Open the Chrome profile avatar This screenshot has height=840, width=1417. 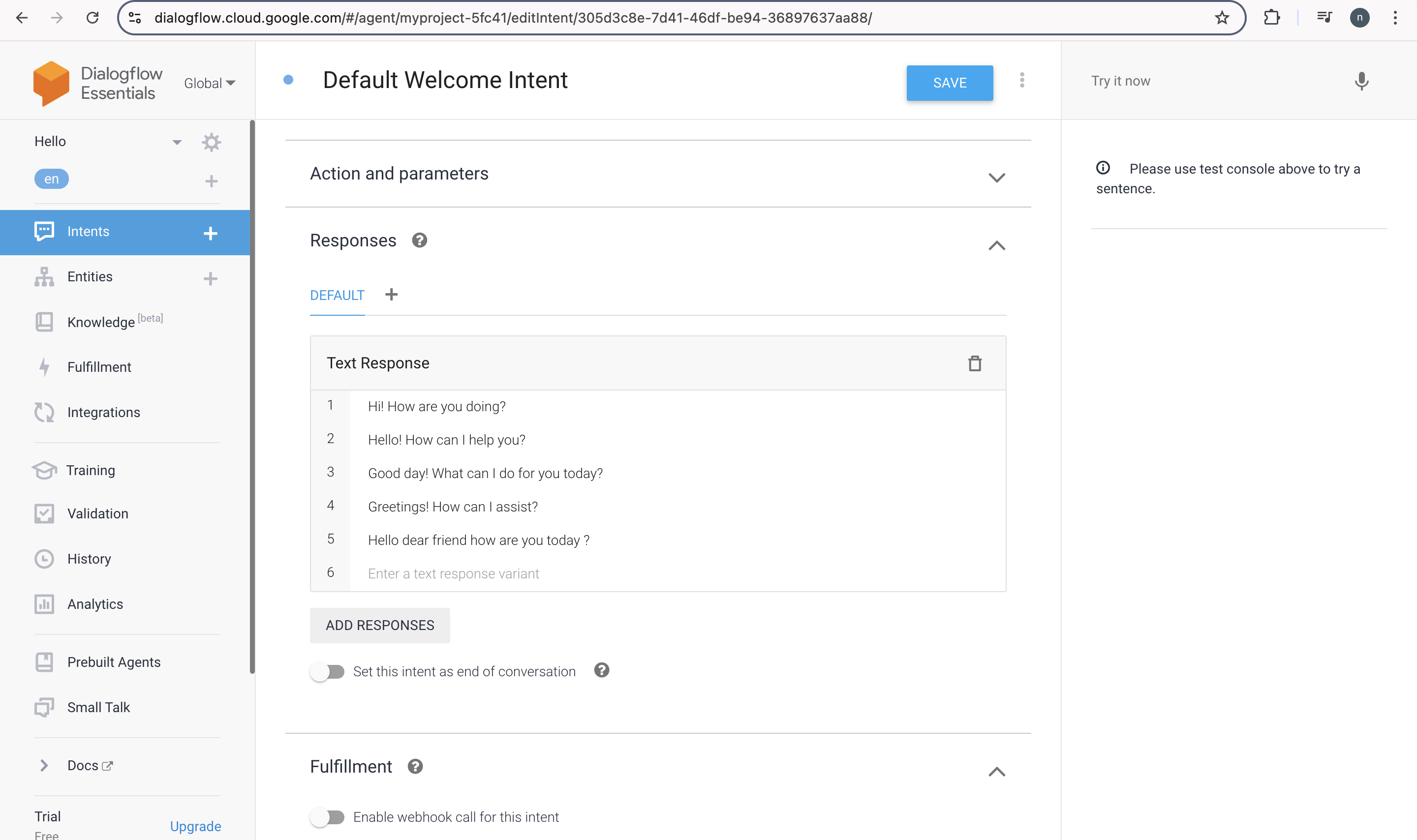coord(1359,18)
